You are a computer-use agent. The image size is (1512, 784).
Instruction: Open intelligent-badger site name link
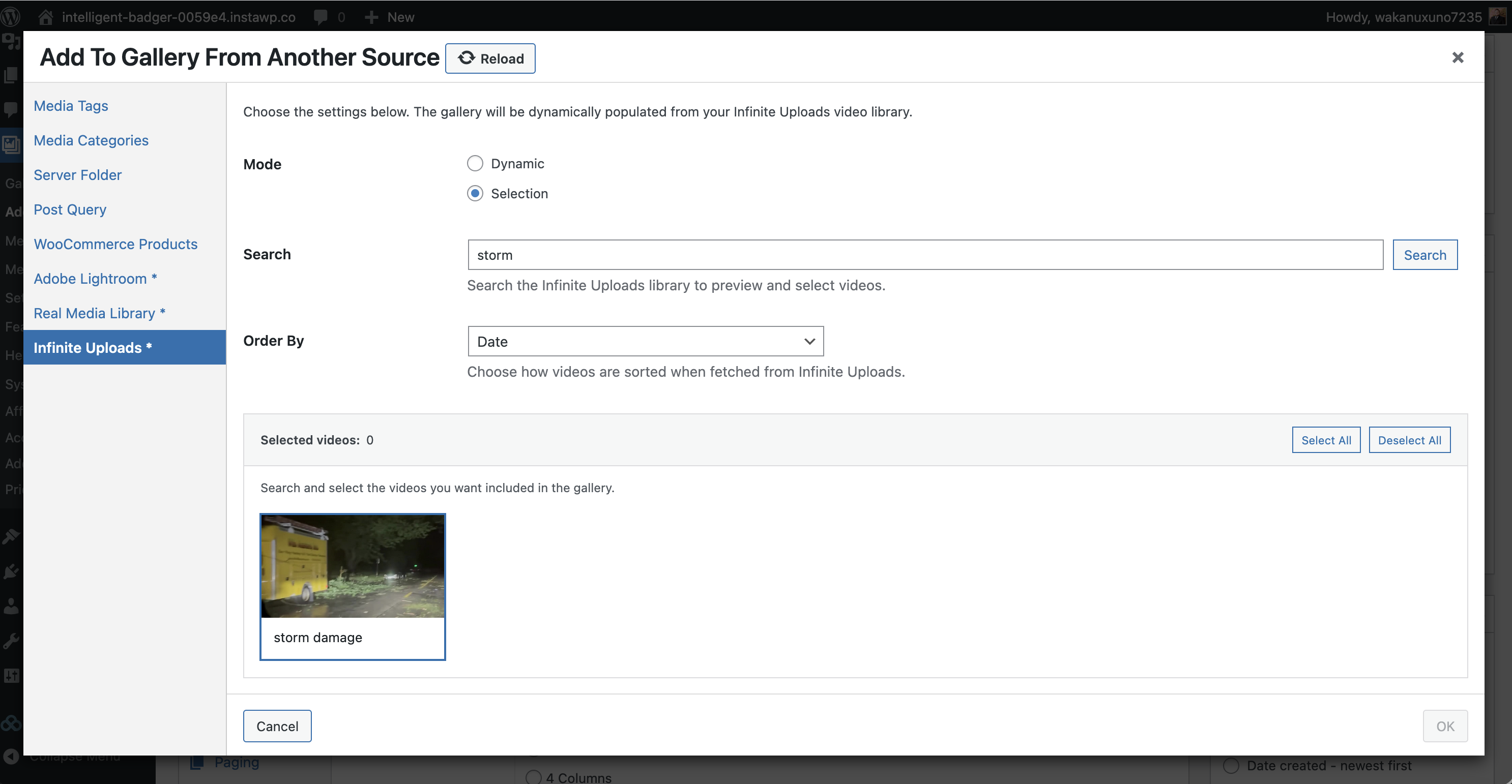tap(179, 17)
